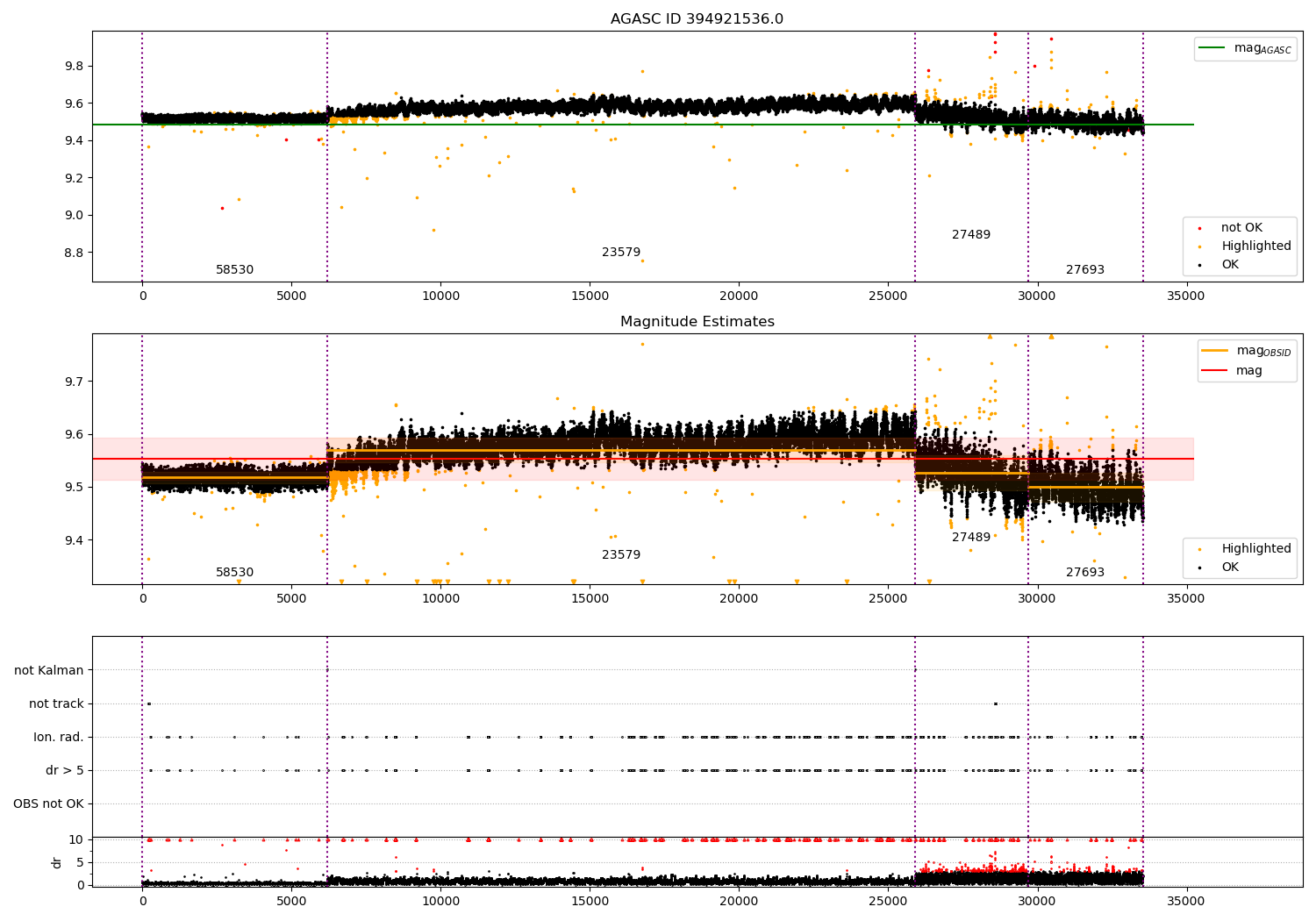Click the orange mag OBSID legend line sample
This screenshot has width=1316, height=921.
1214,351
